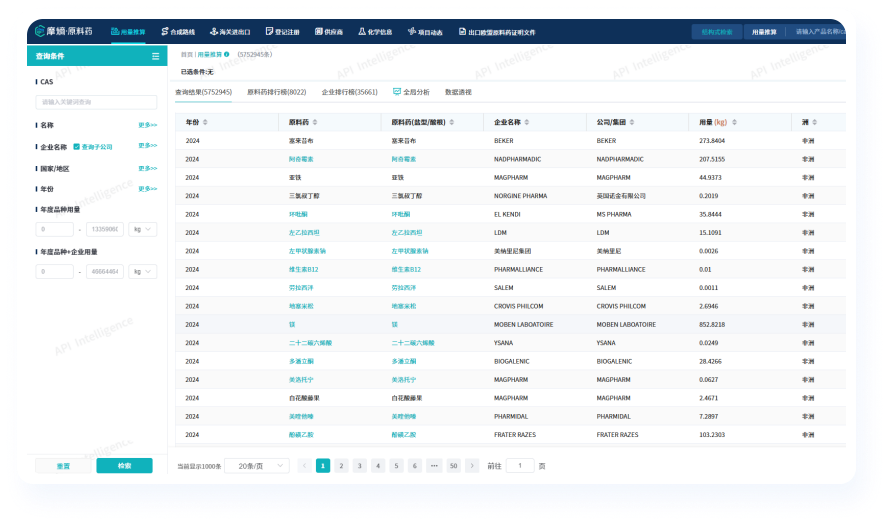Open the kg unit dropdown under 年度品种用量
This screenshot has height=525, width=889.
[144, 229]
